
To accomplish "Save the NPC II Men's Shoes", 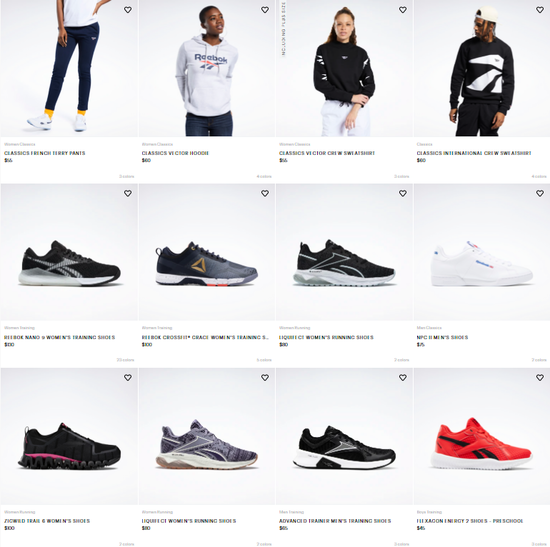I will click(x=540, y=193).
